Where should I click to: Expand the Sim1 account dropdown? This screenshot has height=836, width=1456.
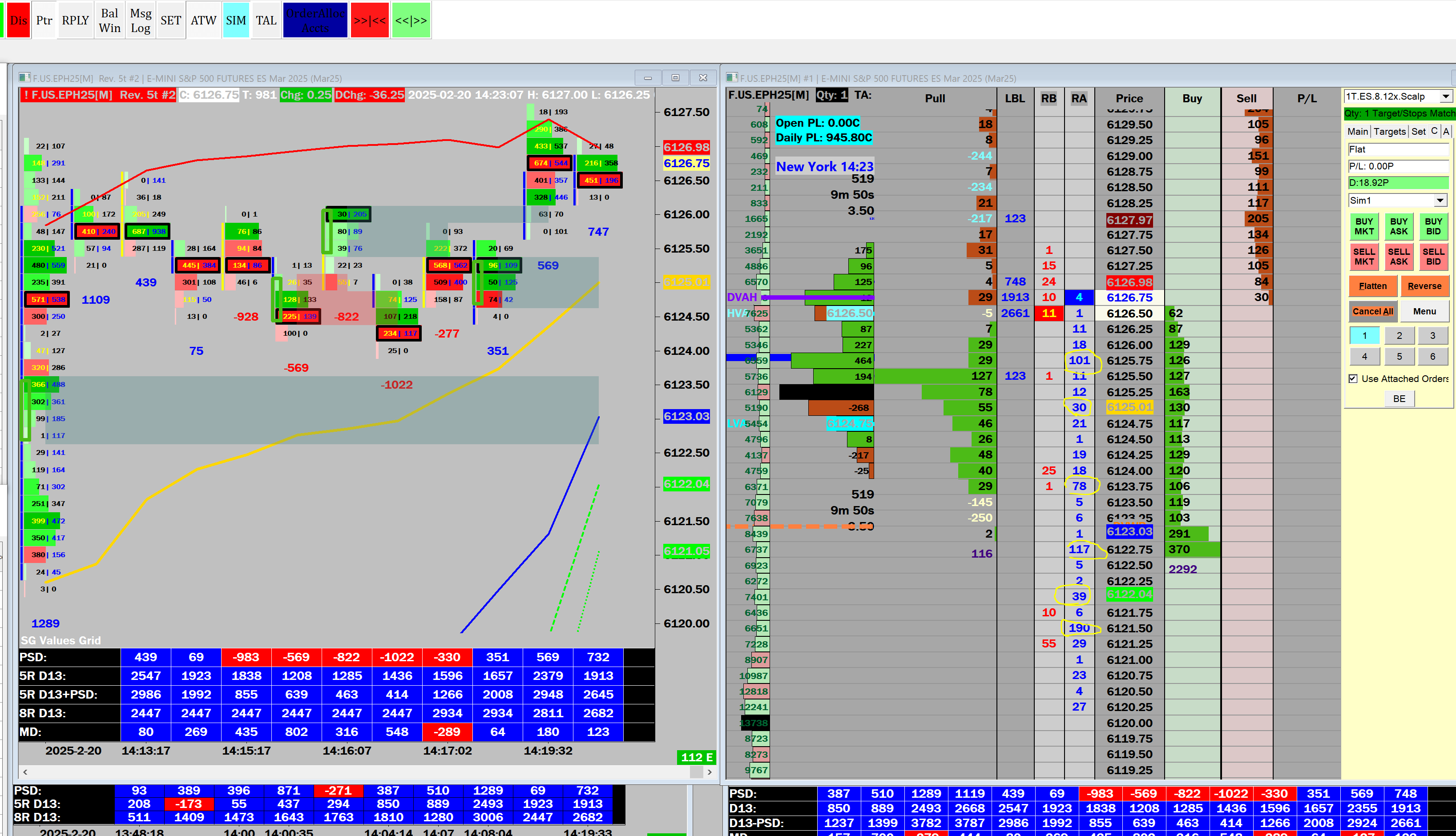(1440, 201)
